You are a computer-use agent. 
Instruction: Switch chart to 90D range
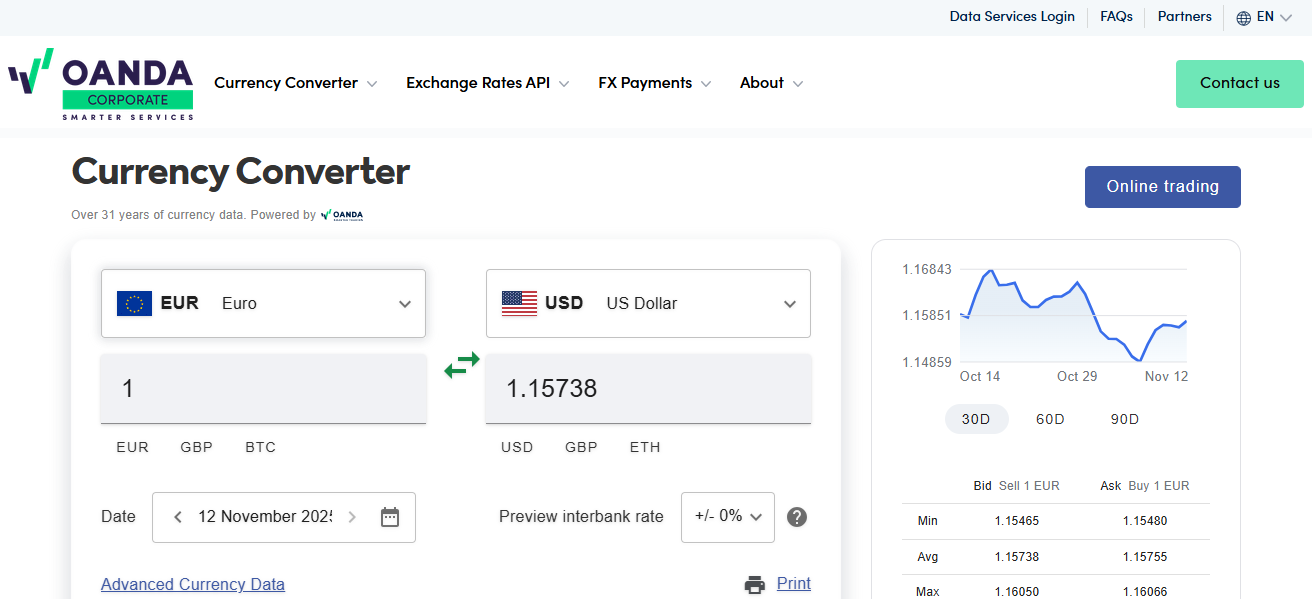point(1125,419)
